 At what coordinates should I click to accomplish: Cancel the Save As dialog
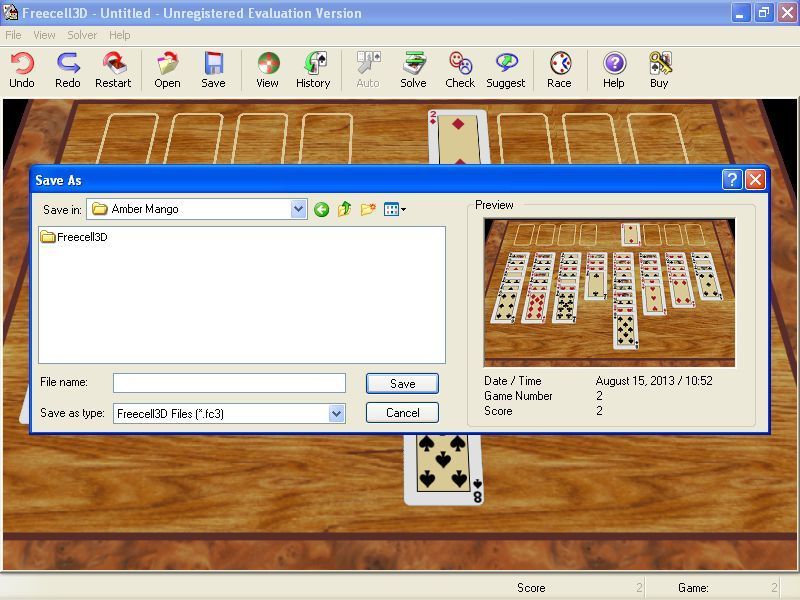tap(402, 412)
